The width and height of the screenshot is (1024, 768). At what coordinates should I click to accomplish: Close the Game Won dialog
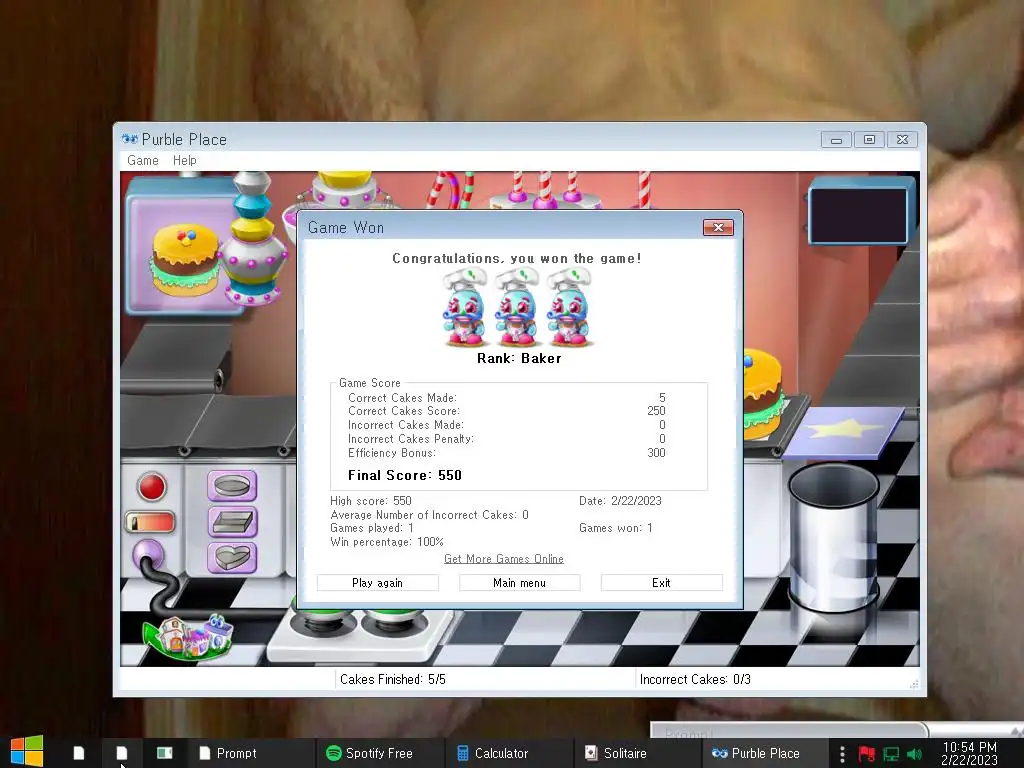pyautogui.click(x=718, y=227)
